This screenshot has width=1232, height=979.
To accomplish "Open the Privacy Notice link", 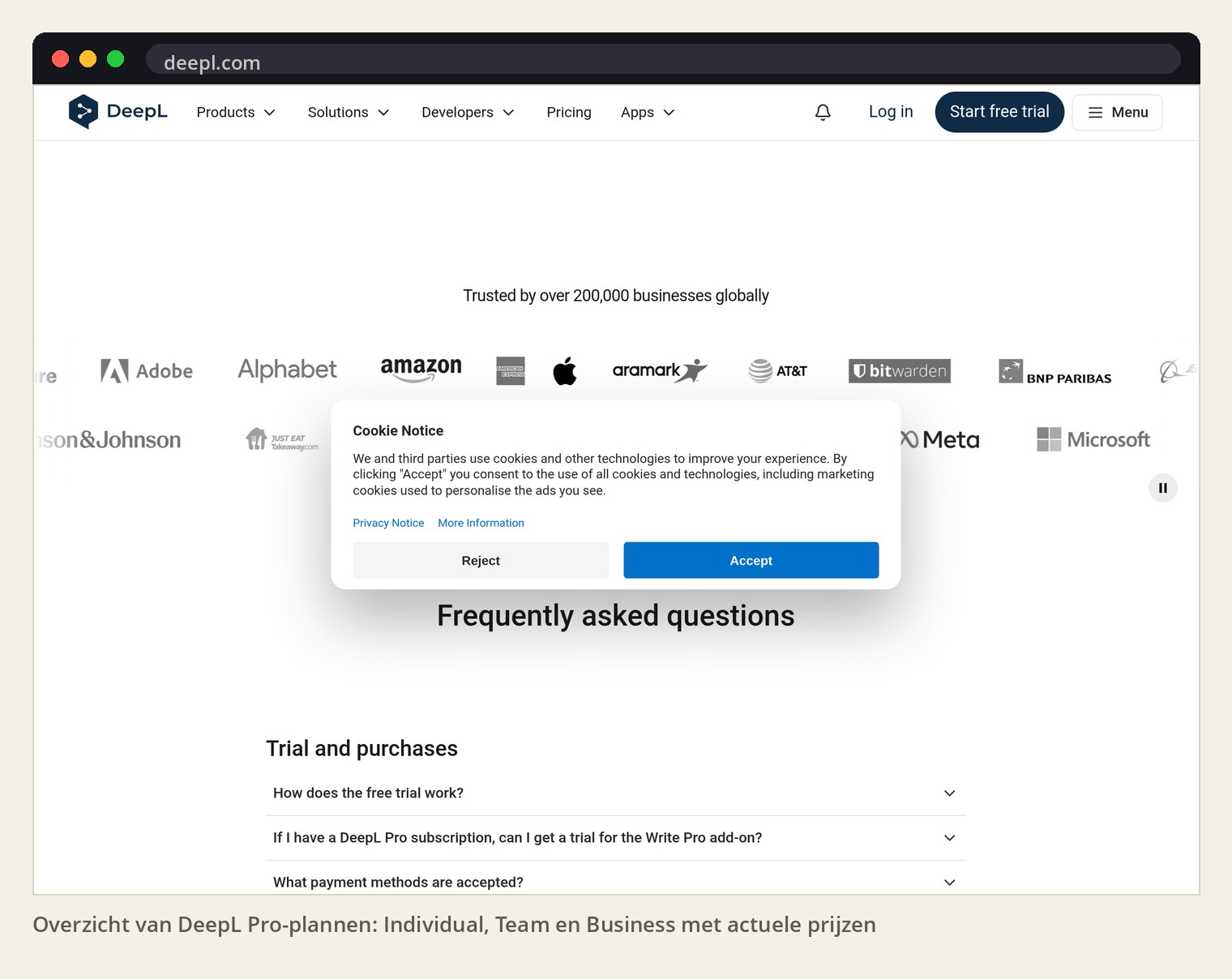I will coord(388,523).
